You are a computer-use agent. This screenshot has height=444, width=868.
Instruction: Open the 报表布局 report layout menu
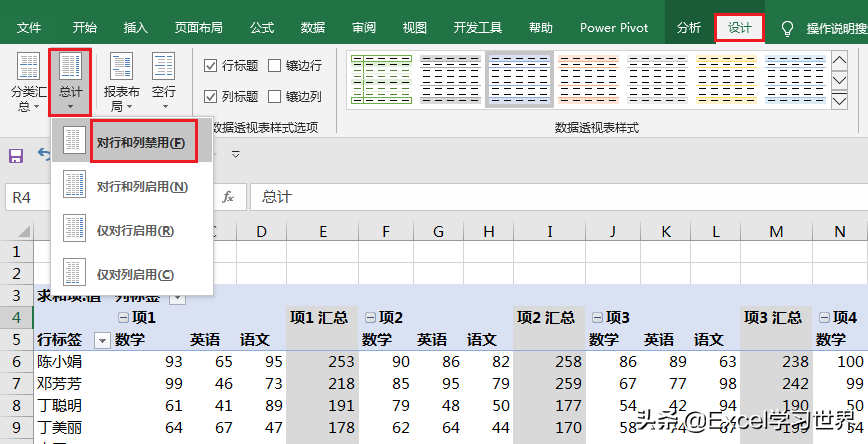point(121,82)
